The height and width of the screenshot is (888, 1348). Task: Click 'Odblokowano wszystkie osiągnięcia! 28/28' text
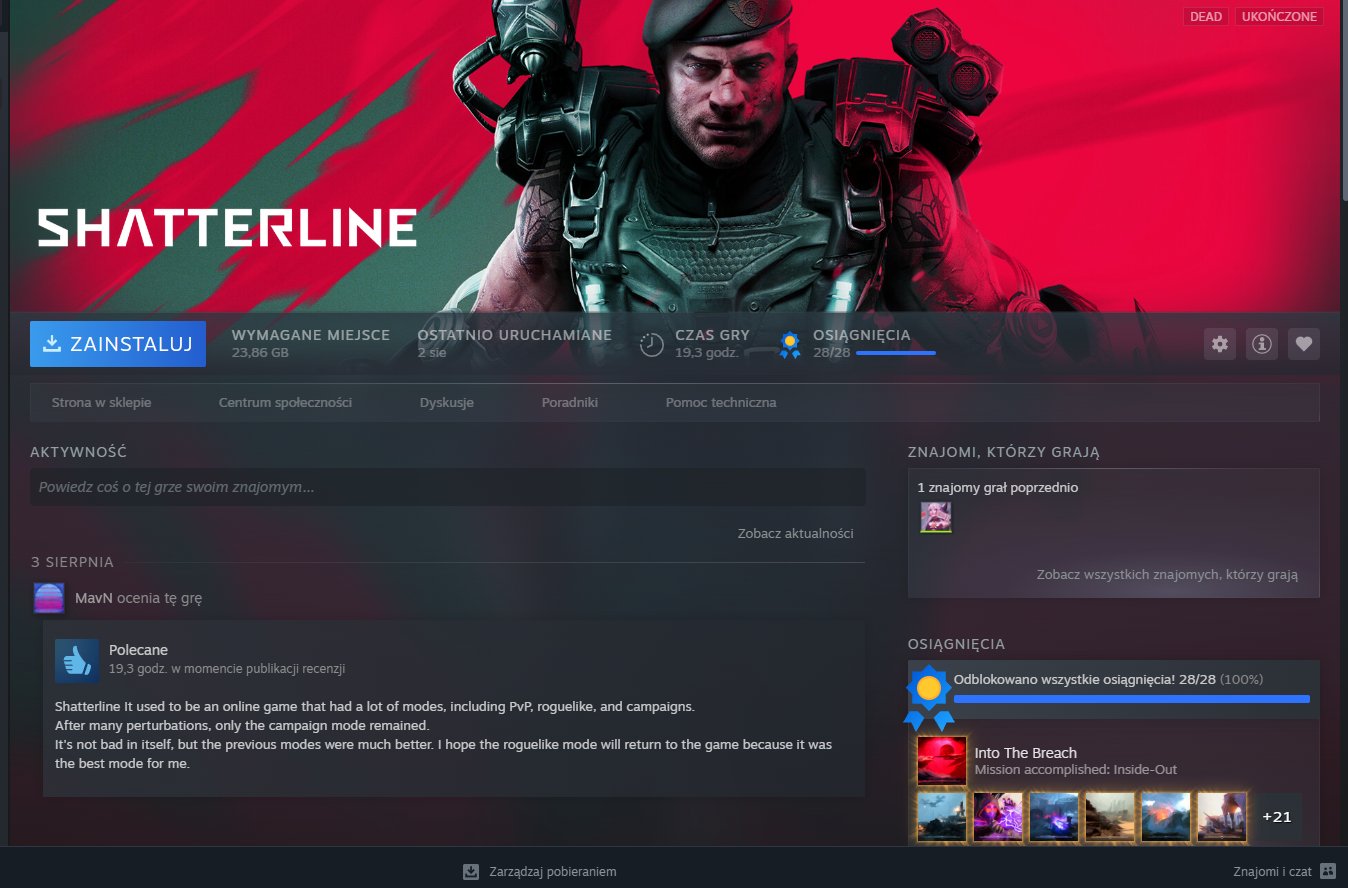pyautogui.click(x=1085, y=680)
